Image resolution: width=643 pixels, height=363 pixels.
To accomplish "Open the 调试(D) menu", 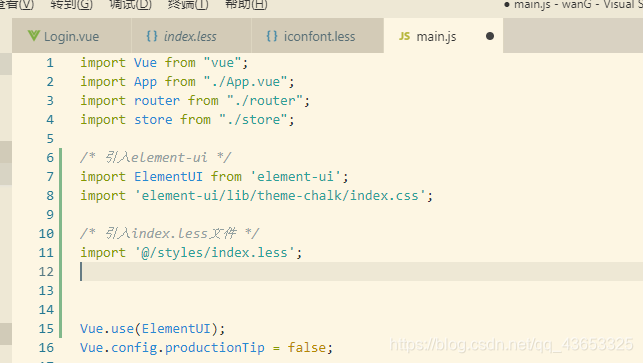I will (x=131, y=5).
